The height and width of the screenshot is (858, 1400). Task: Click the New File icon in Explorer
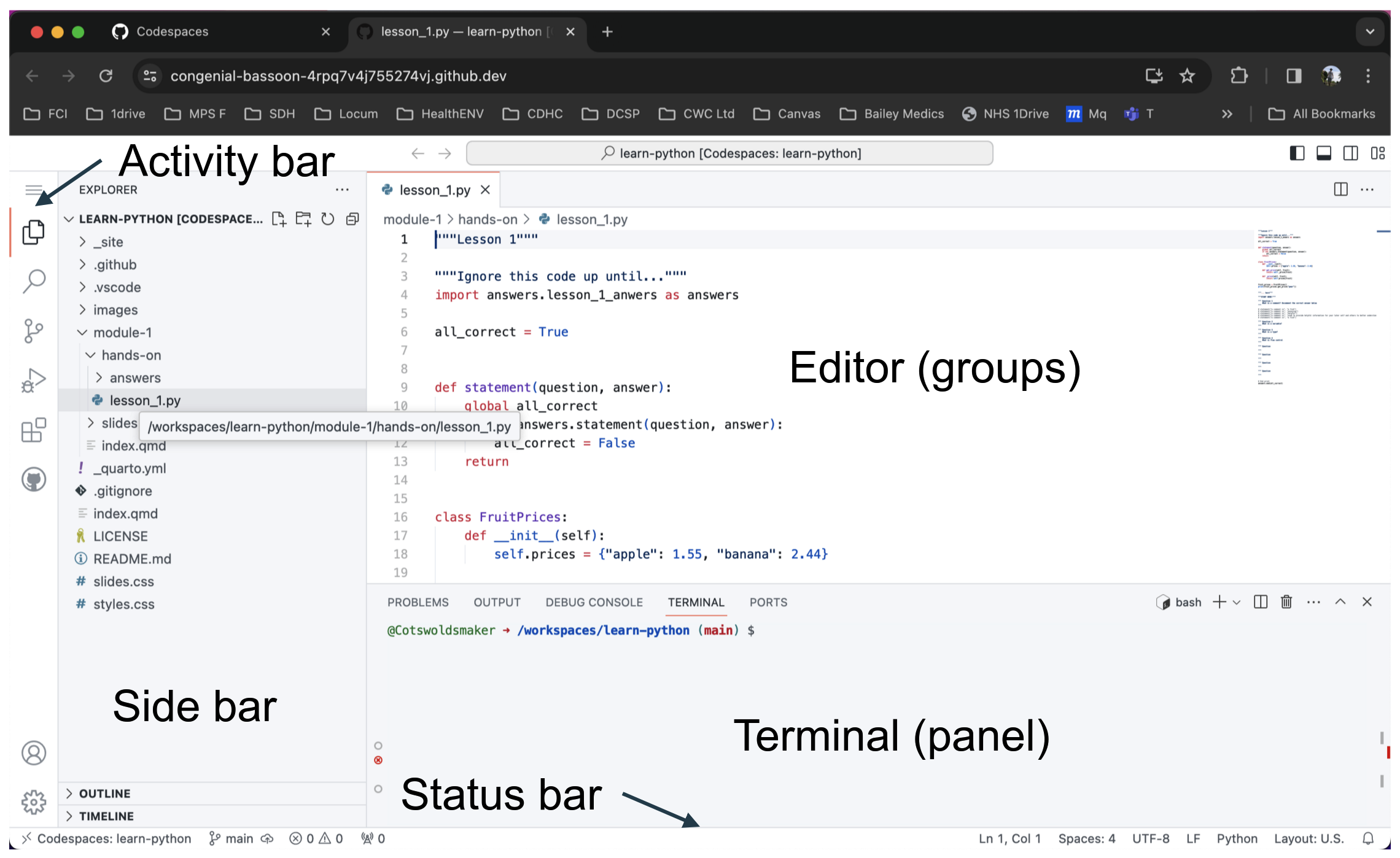click(x=279, y=219)
